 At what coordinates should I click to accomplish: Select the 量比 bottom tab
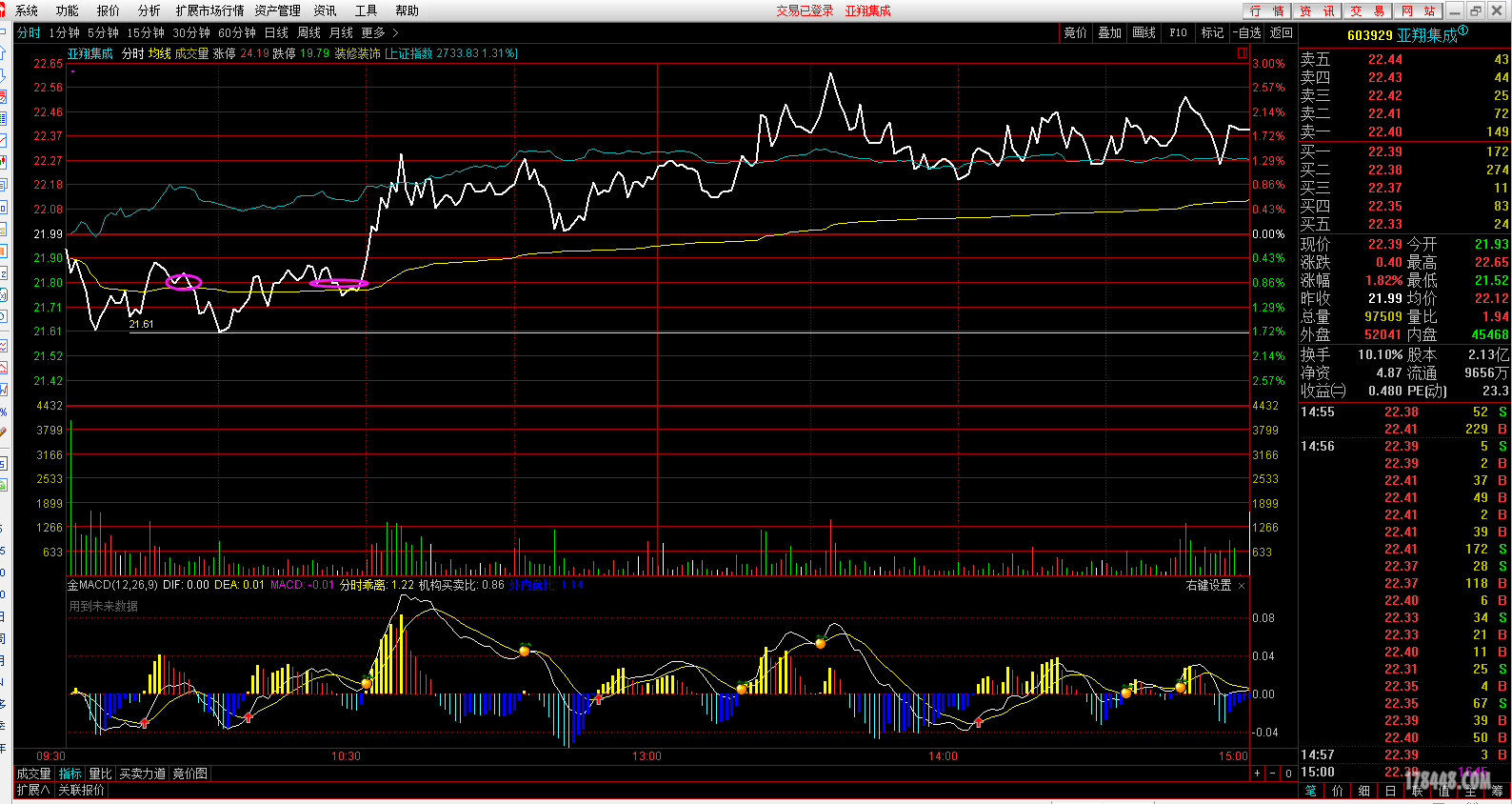pyautogui.click(x=100, y=774)
